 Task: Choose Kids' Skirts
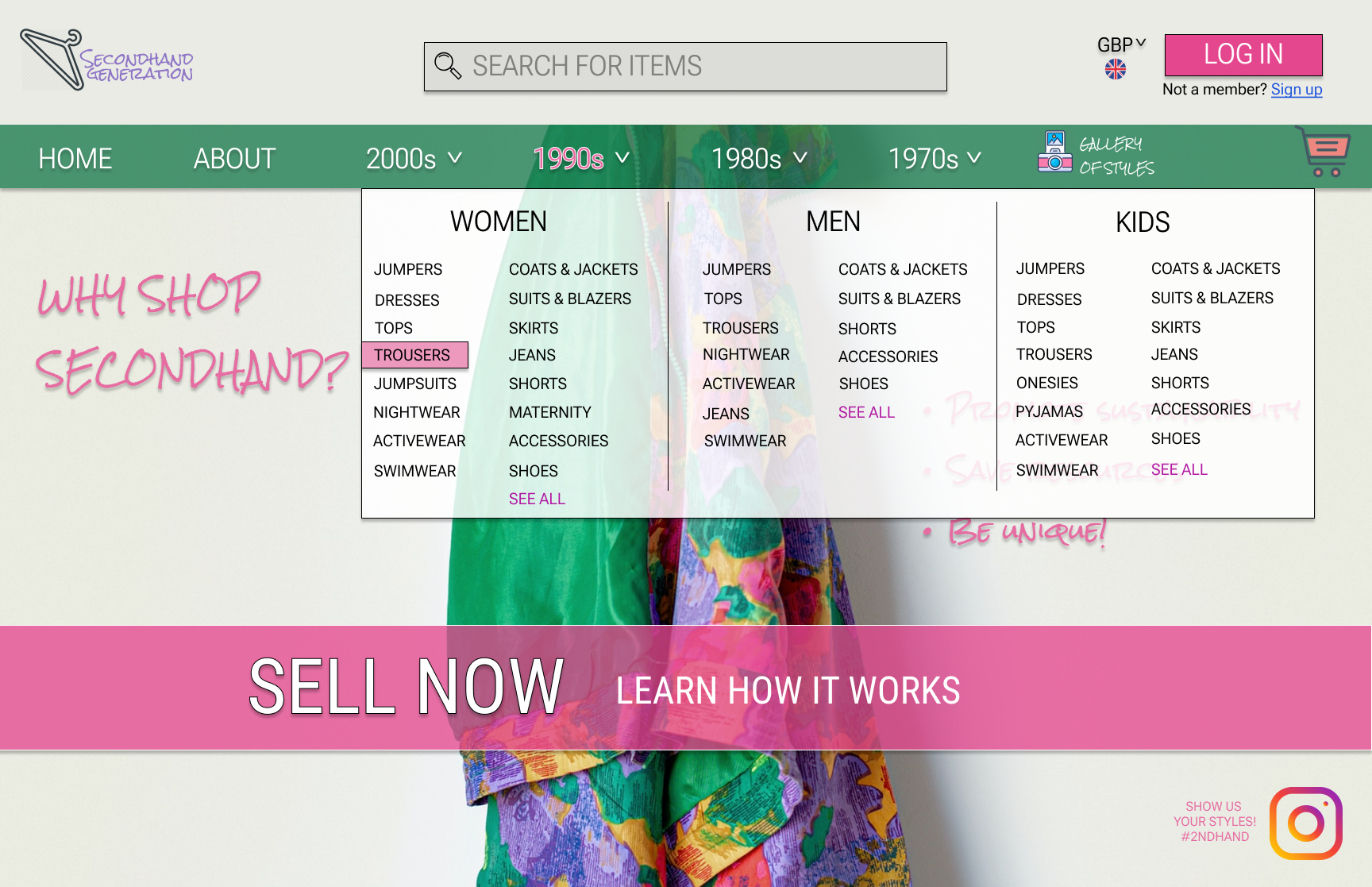(1176, 328)
